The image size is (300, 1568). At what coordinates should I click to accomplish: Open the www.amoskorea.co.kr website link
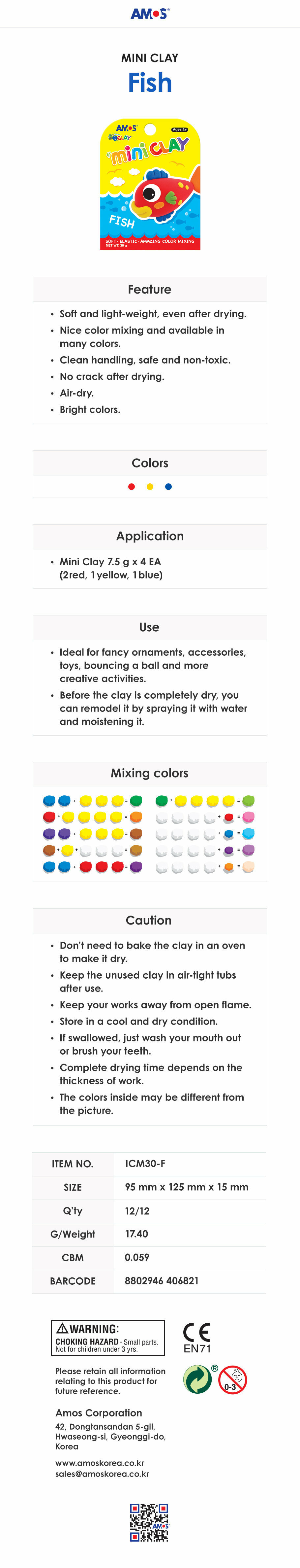pyautogui.click(x=100, y=1463)
